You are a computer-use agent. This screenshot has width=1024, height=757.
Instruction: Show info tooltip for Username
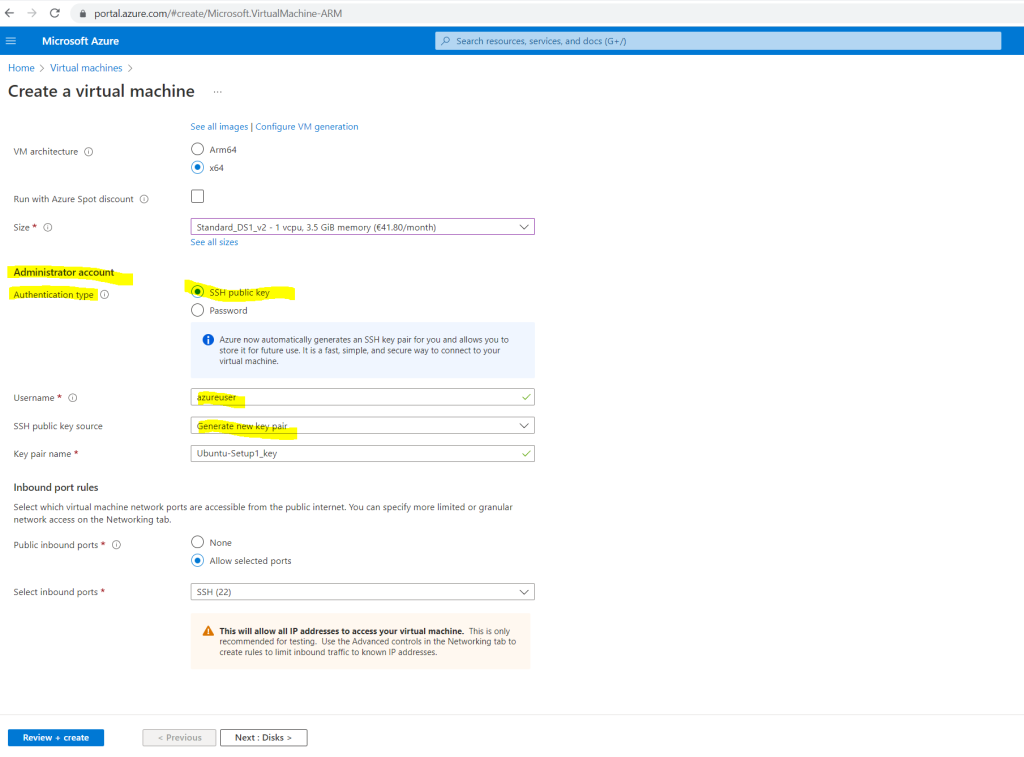(73, 398)
